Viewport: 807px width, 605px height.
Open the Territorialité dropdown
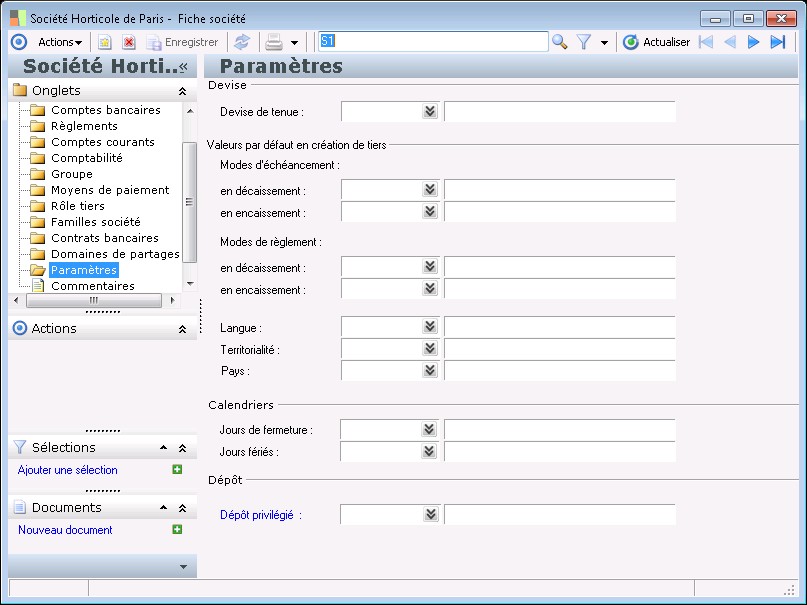pos(430,348)
